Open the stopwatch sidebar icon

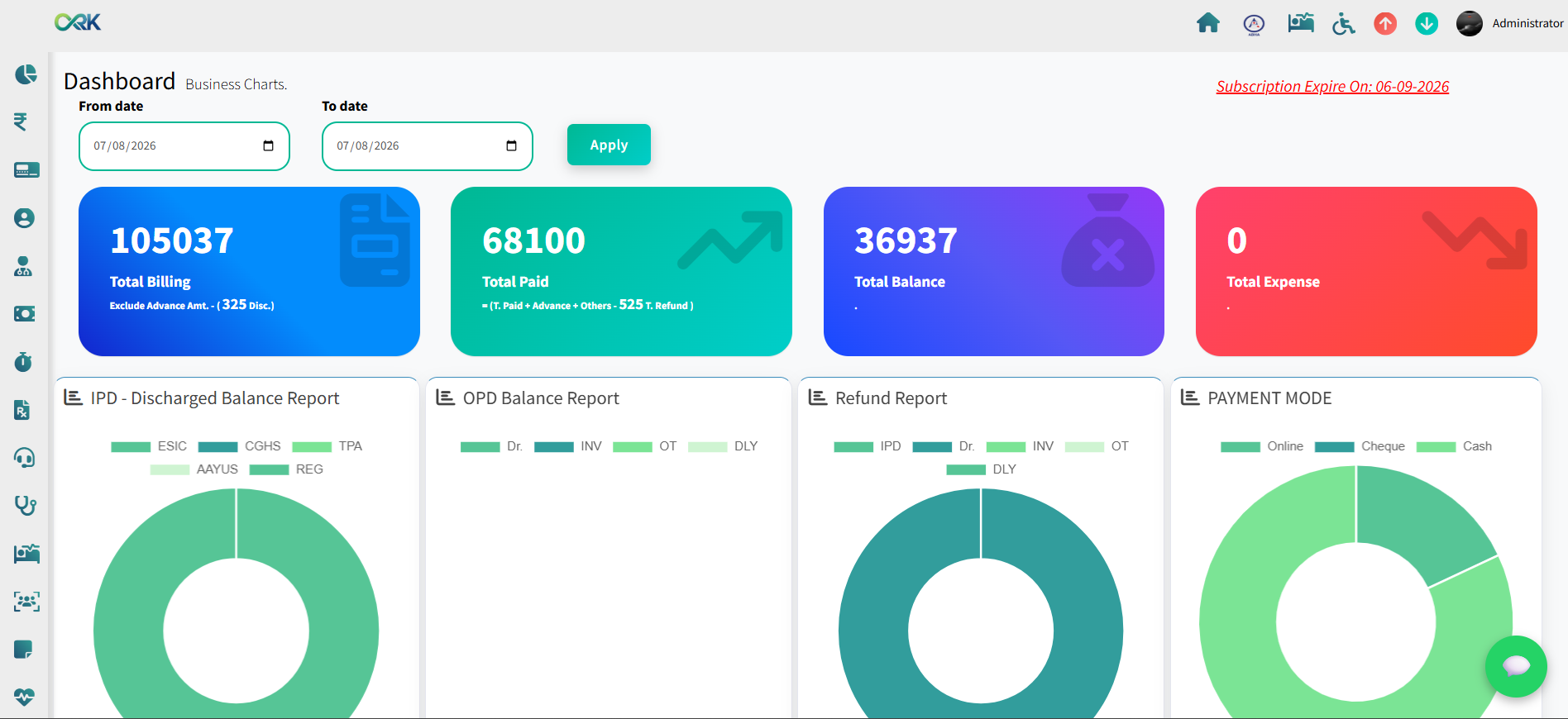[x=23, y=362]
